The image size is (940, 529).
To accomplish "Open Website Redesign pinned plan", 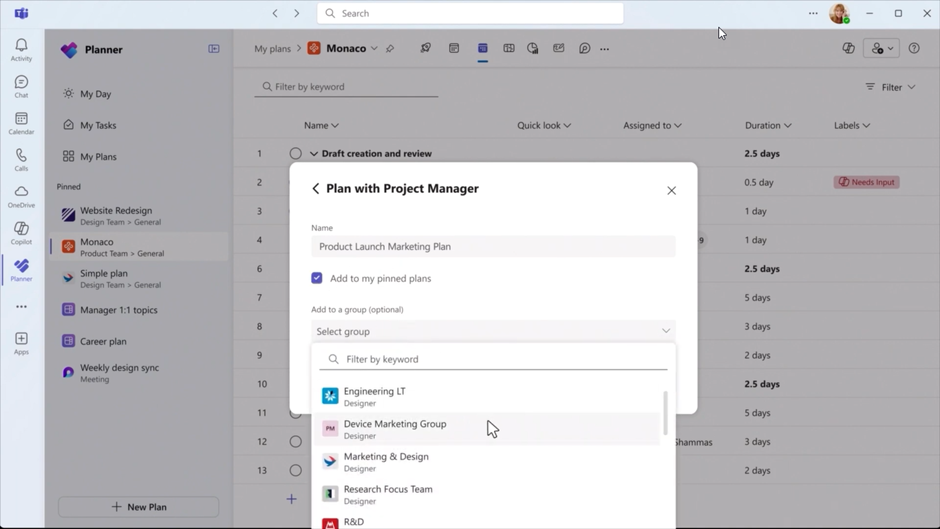I will 139,216.
